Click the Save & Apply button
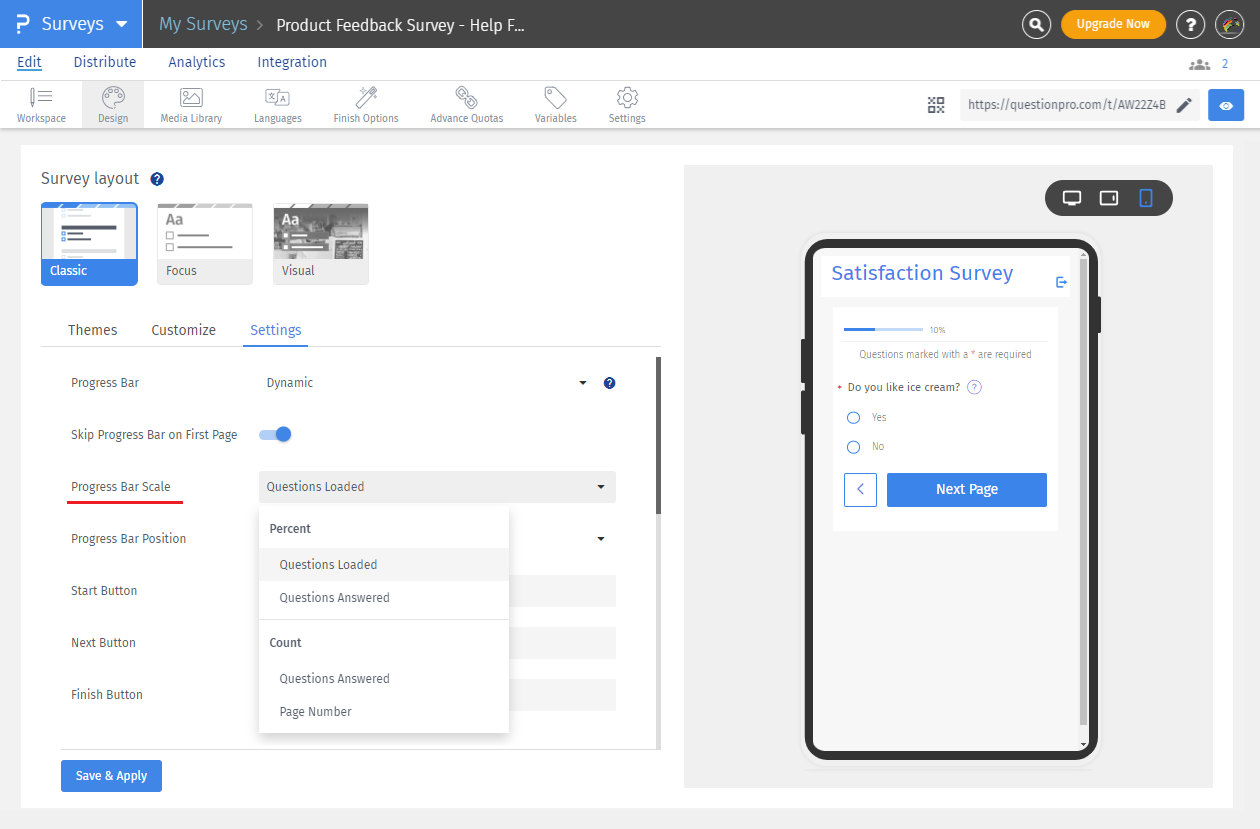1260x829 pixels. pyautogui.click(x=111, y=776)
